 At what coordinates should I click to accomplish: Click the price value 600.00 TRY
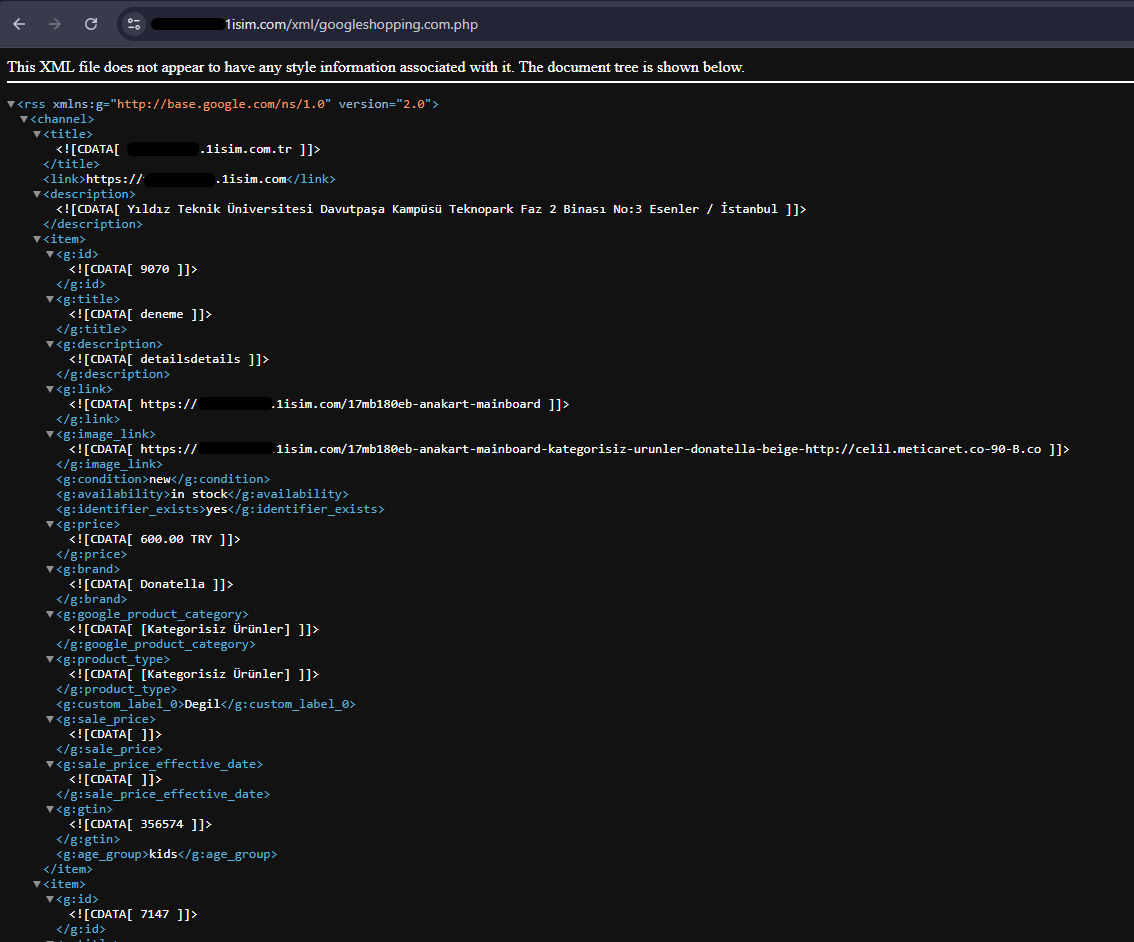click(x=176, y=539)
